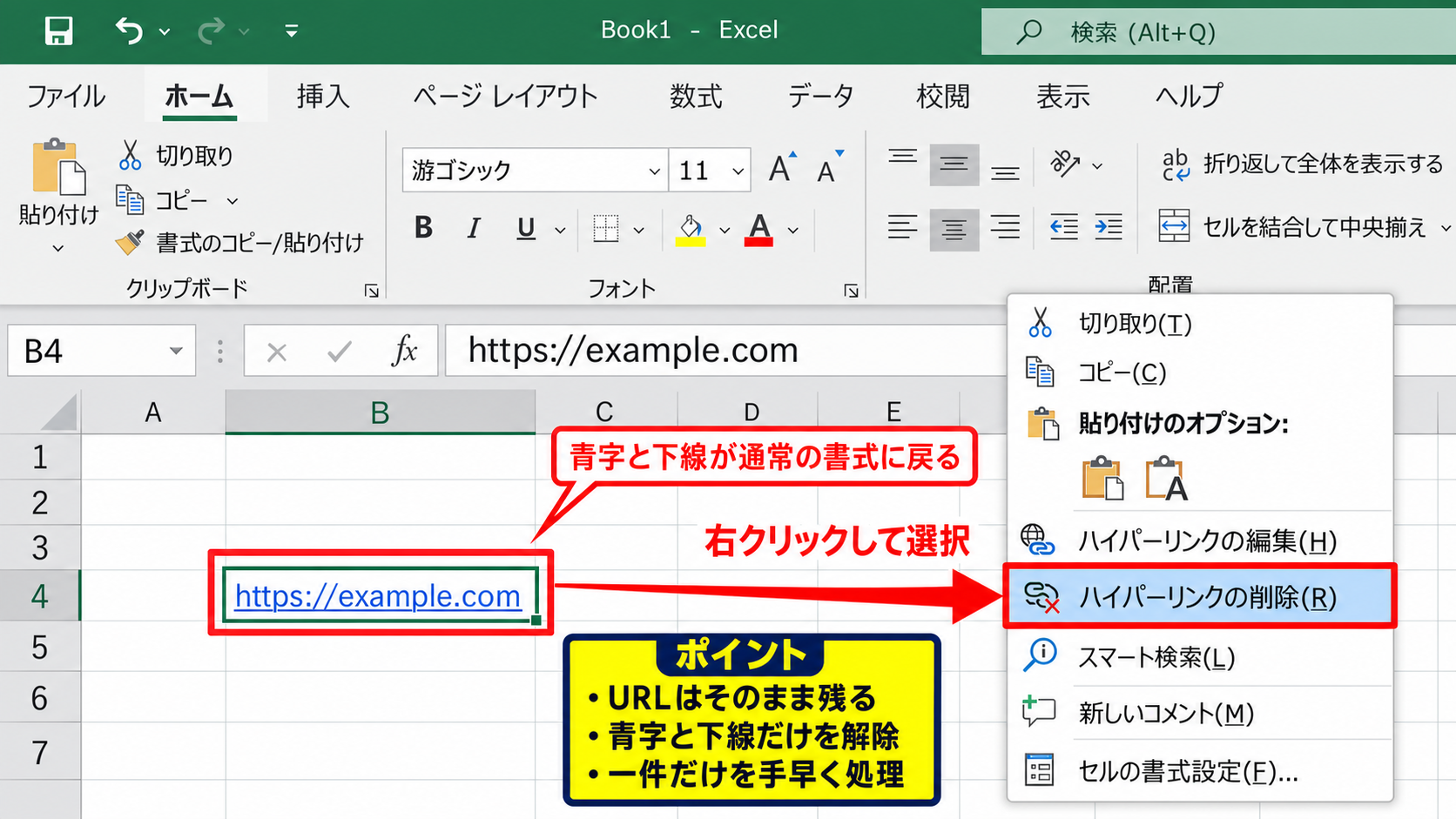Click the Decrease Indent icon
The width and height of the screenshot is (1456, 819).
[x=1063, y=228]
